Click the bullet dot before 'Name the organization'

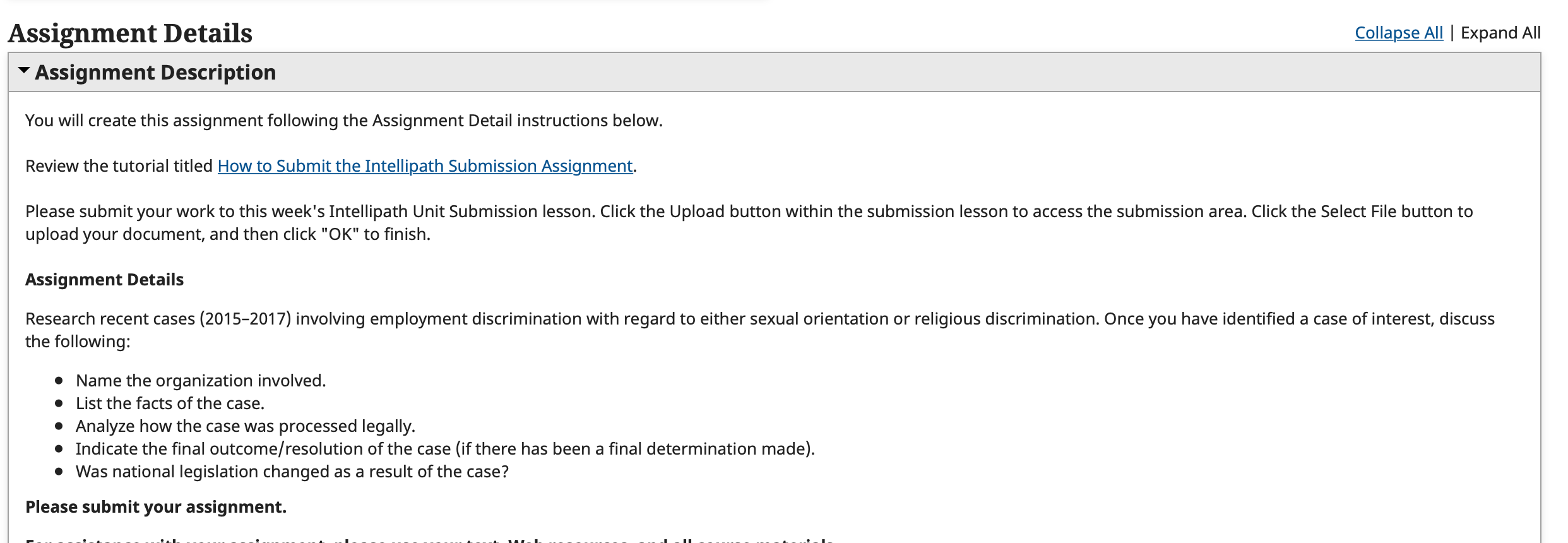tap(59, 381)
